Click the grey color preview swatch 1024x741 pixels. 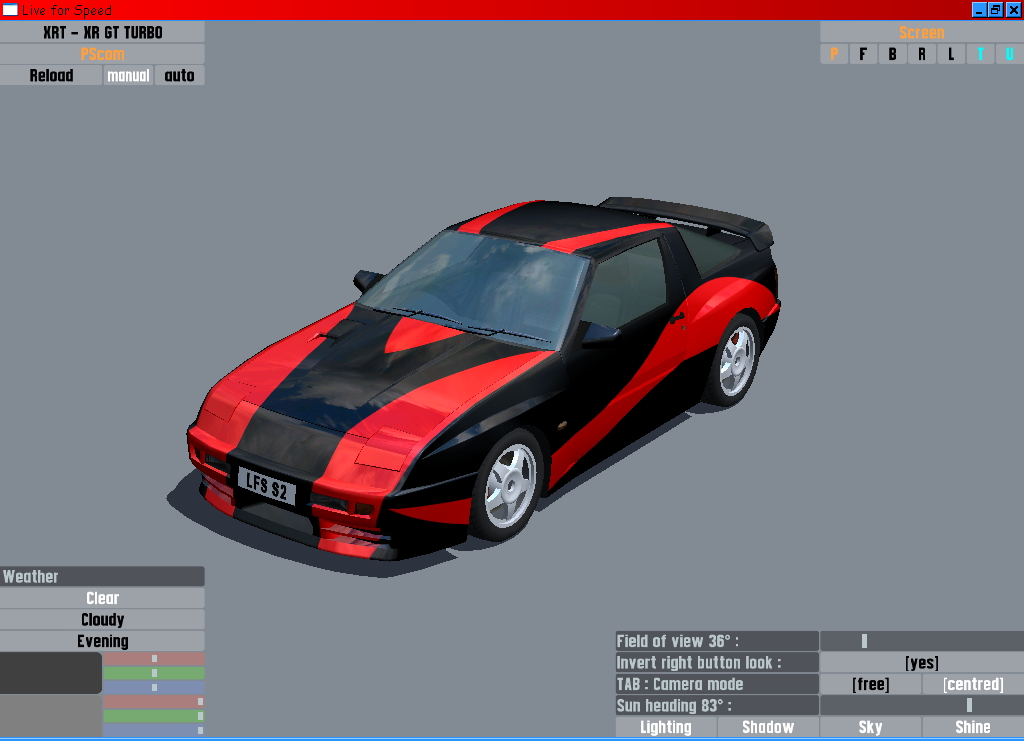coord(51,716)
